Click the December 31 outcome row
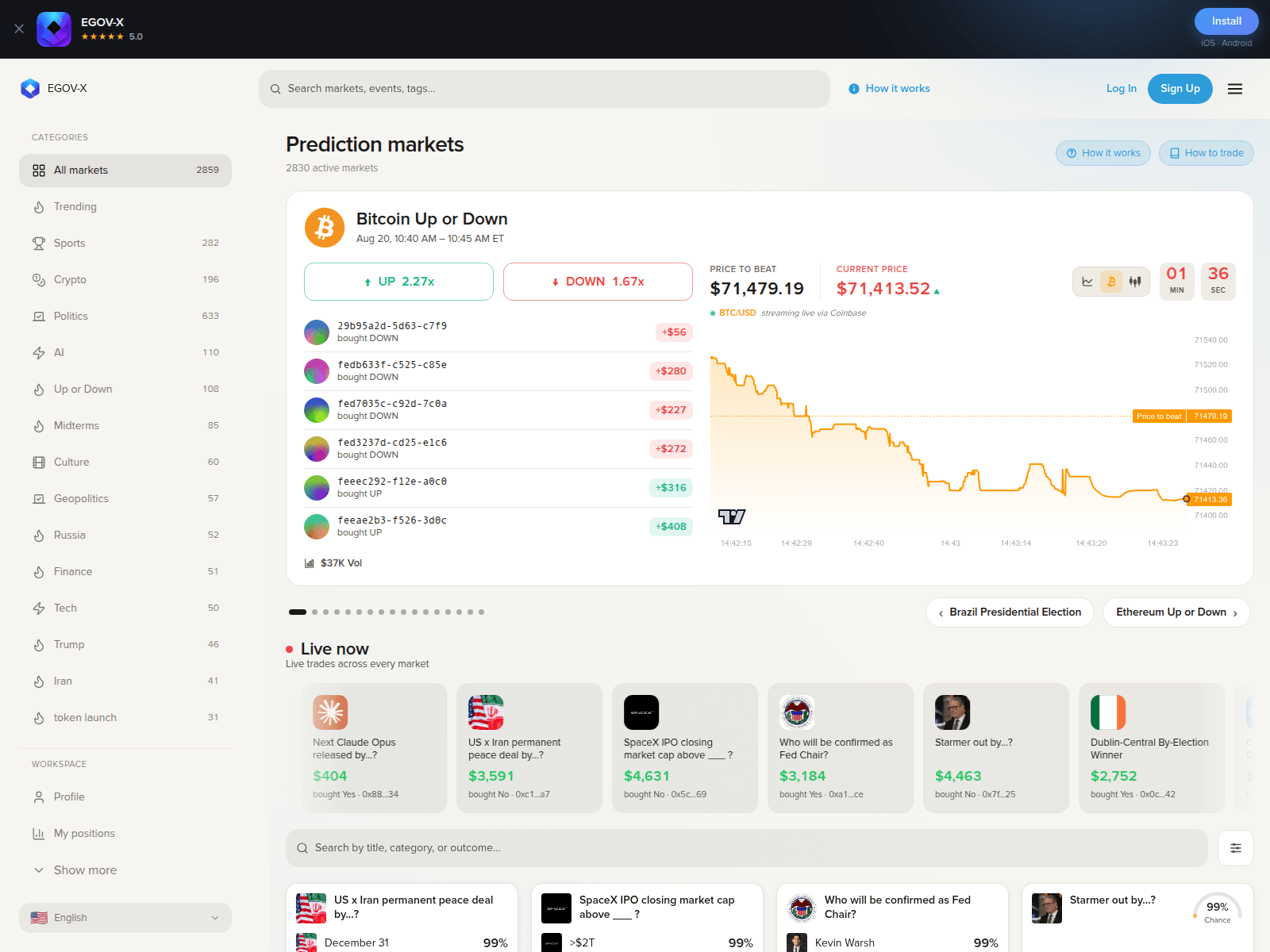 point(402,942)
